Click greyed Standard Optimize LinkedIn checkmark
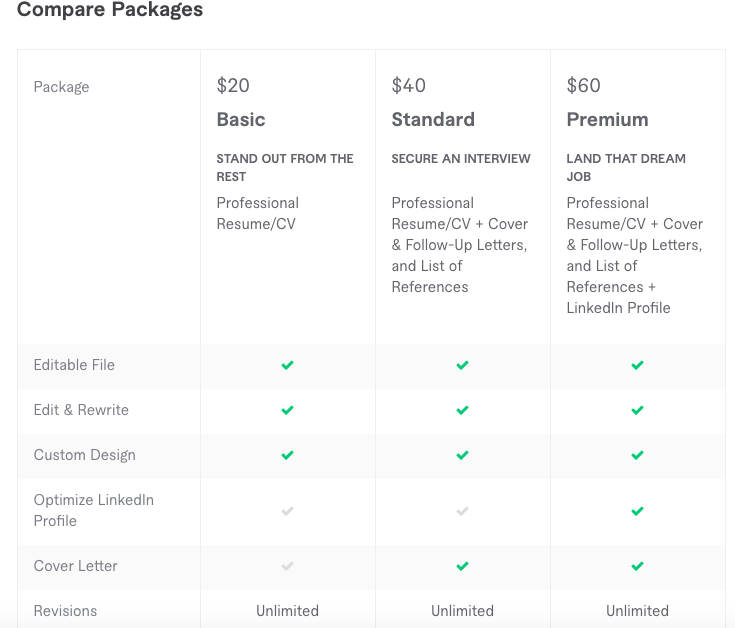 pyautogui.click(x=462, y=511)
